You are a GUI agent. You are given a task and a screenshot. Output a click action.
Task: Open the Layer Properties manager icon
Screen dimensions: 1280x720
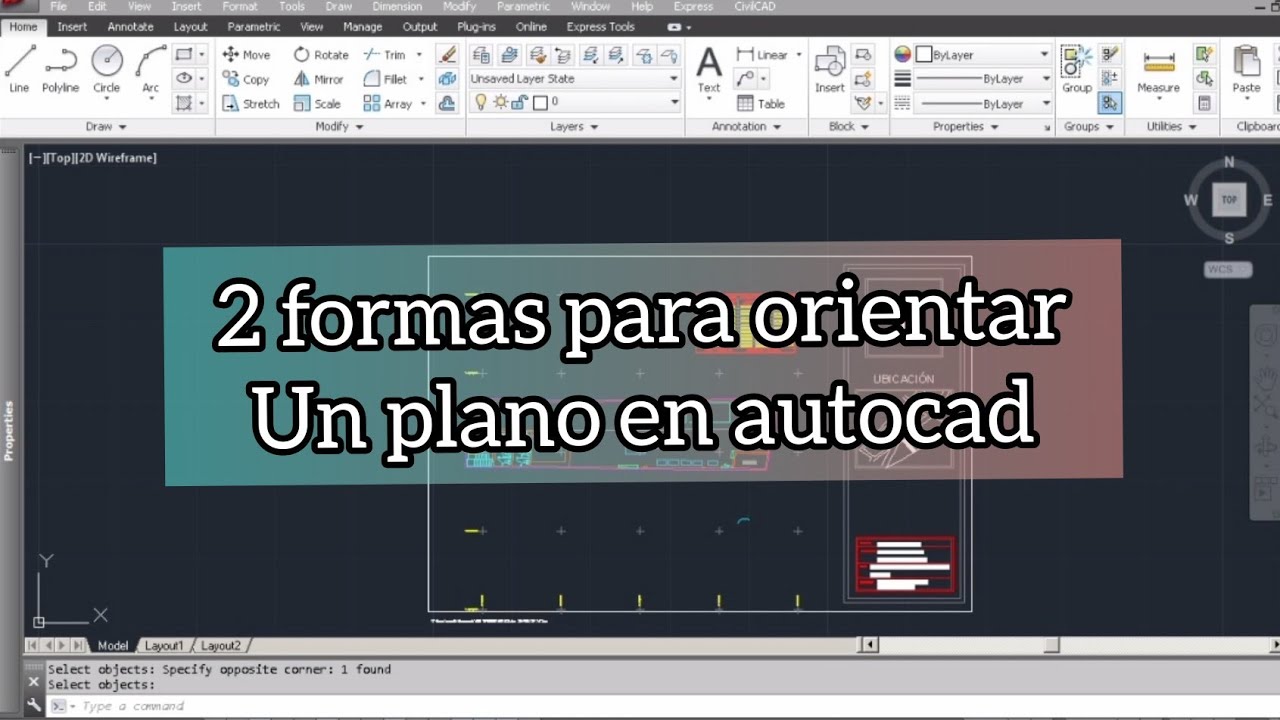[x=481, y=55]
